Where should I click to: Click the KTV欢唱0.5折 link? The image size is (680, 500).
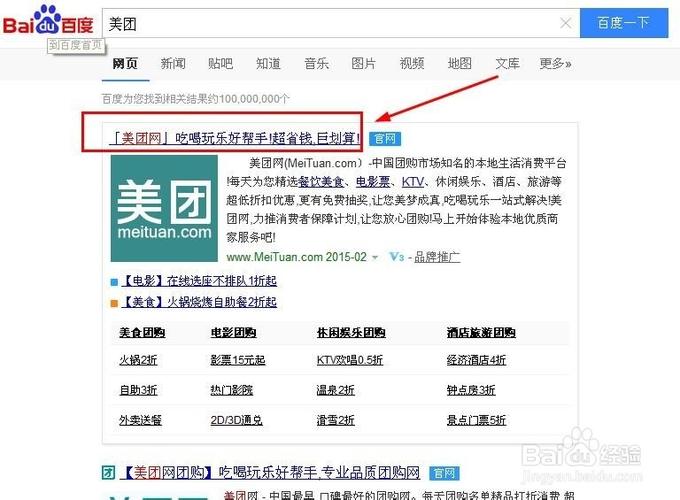pyautogui.click(x=350, y=360)
